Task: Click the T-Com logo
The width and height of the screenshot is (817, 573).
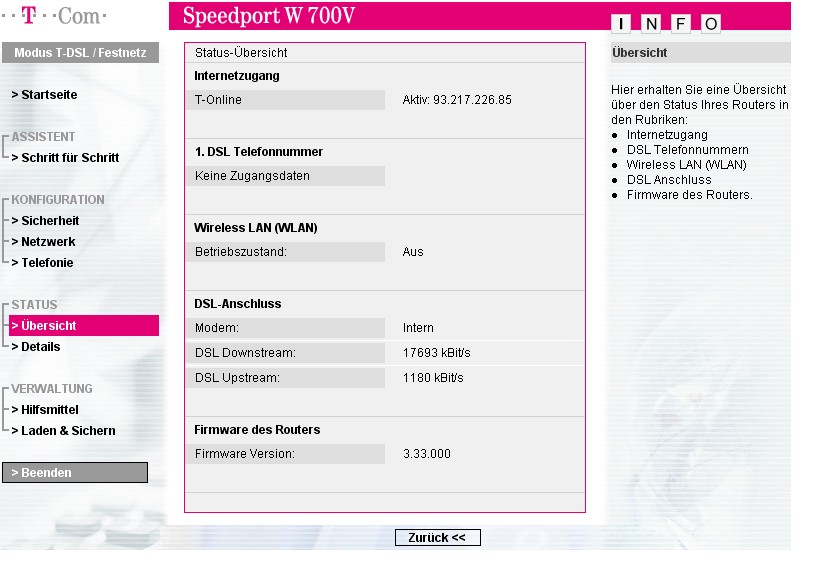Action: tap(54, 15)
